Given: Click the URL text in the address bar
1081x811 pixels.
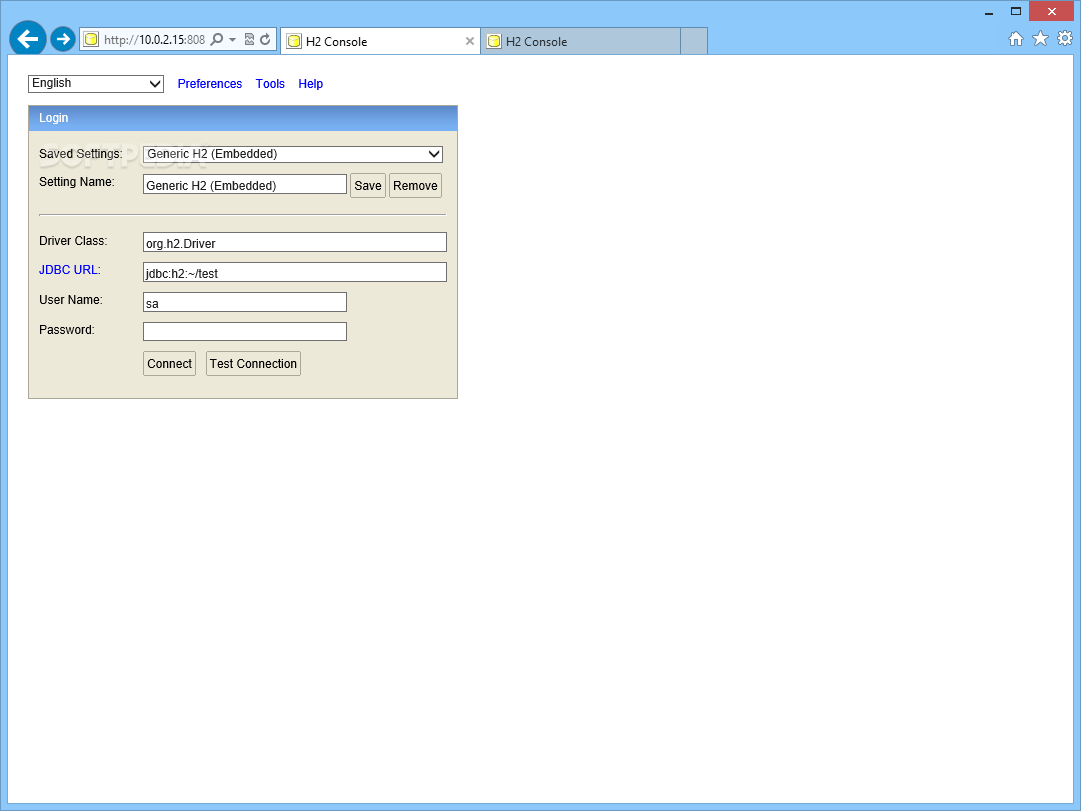Looking at the screenshot, I should tap(154, 40).
